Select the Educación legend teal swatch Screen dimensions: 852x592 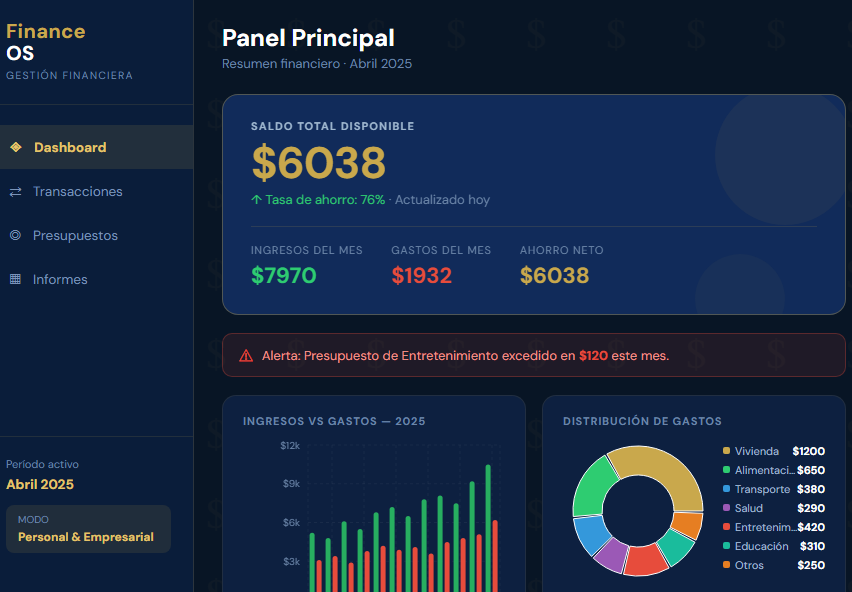coord(726,546)
